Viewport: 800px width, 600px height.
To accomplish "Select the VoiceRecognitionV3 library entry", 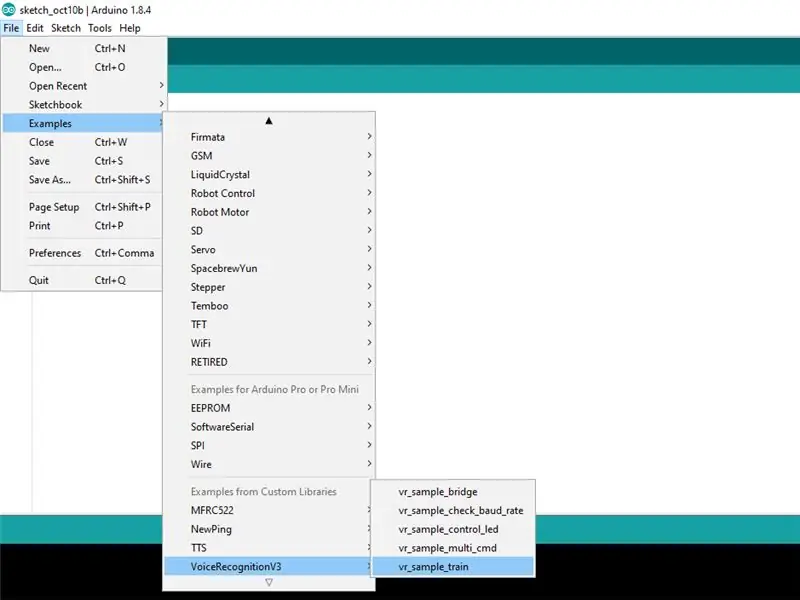I will pyautogui.click(x=268, y=567).
